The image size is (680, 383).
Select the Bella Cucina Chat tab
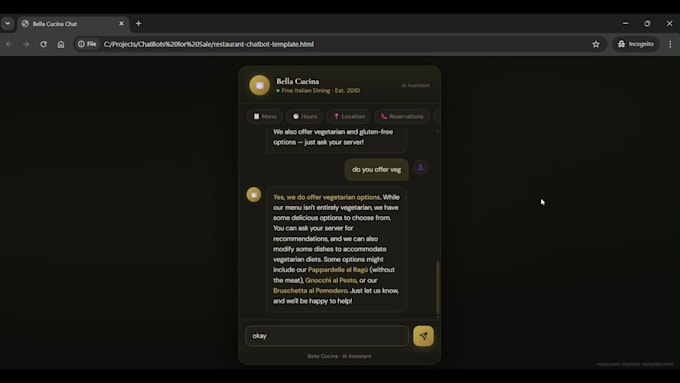click(73, 24)
